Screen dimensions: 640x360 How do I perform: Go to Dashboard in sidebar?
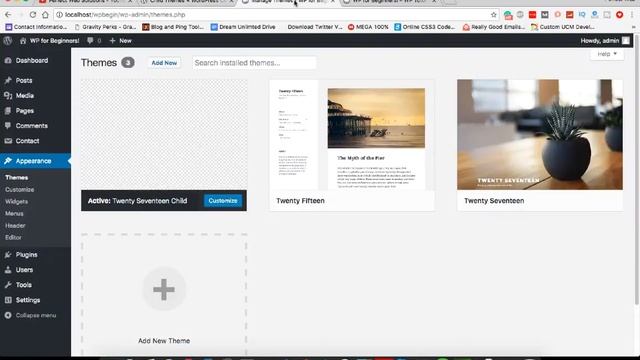tap(32, 60)
